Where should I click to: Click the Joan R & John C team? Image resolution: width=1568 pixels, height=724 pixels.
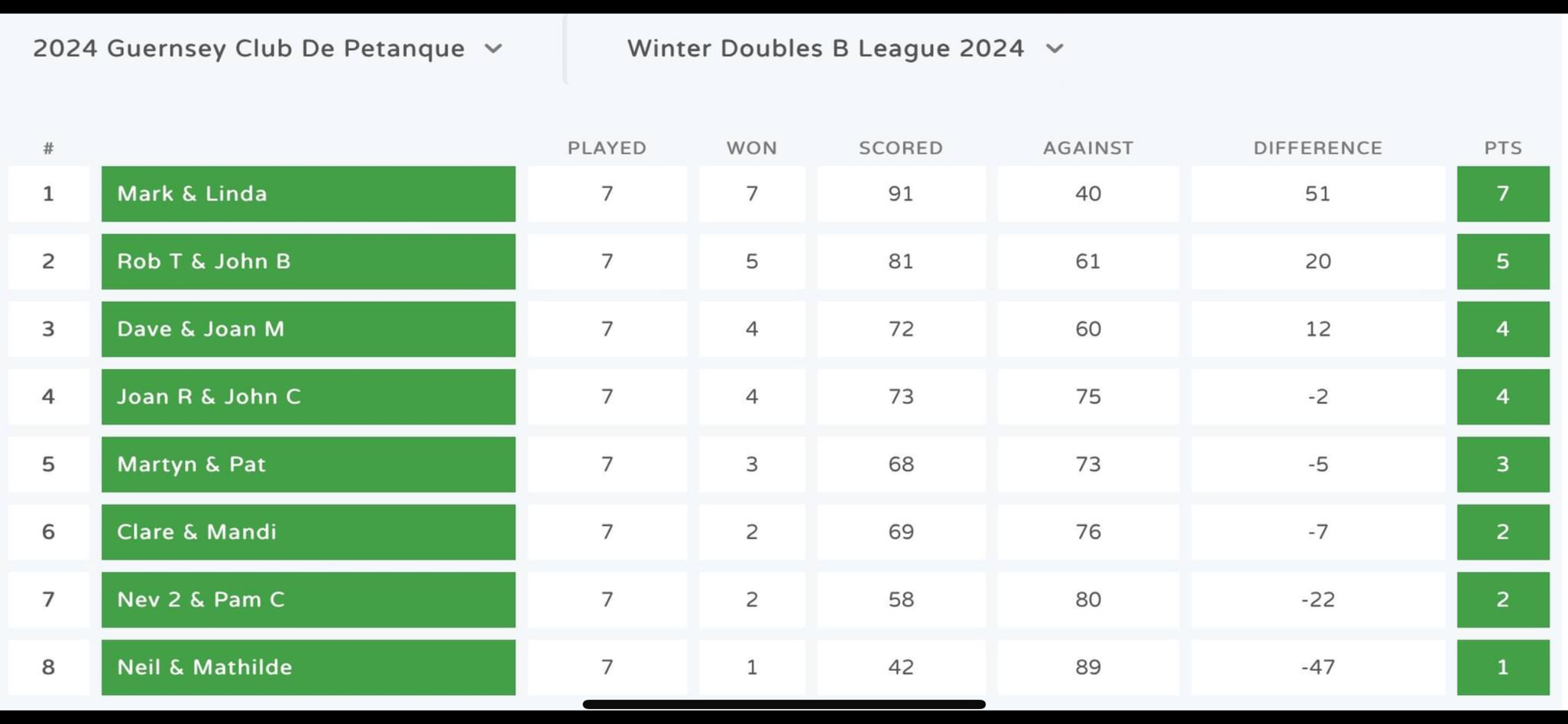[308, 396]
